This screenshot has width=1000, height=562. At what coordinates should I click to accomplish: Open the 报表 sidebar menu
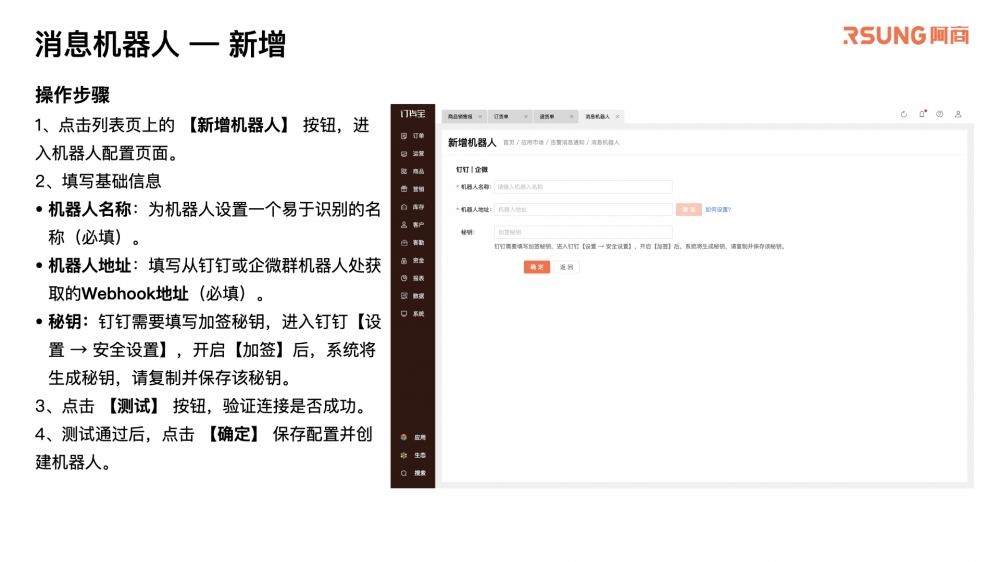(x=413, y=279)
